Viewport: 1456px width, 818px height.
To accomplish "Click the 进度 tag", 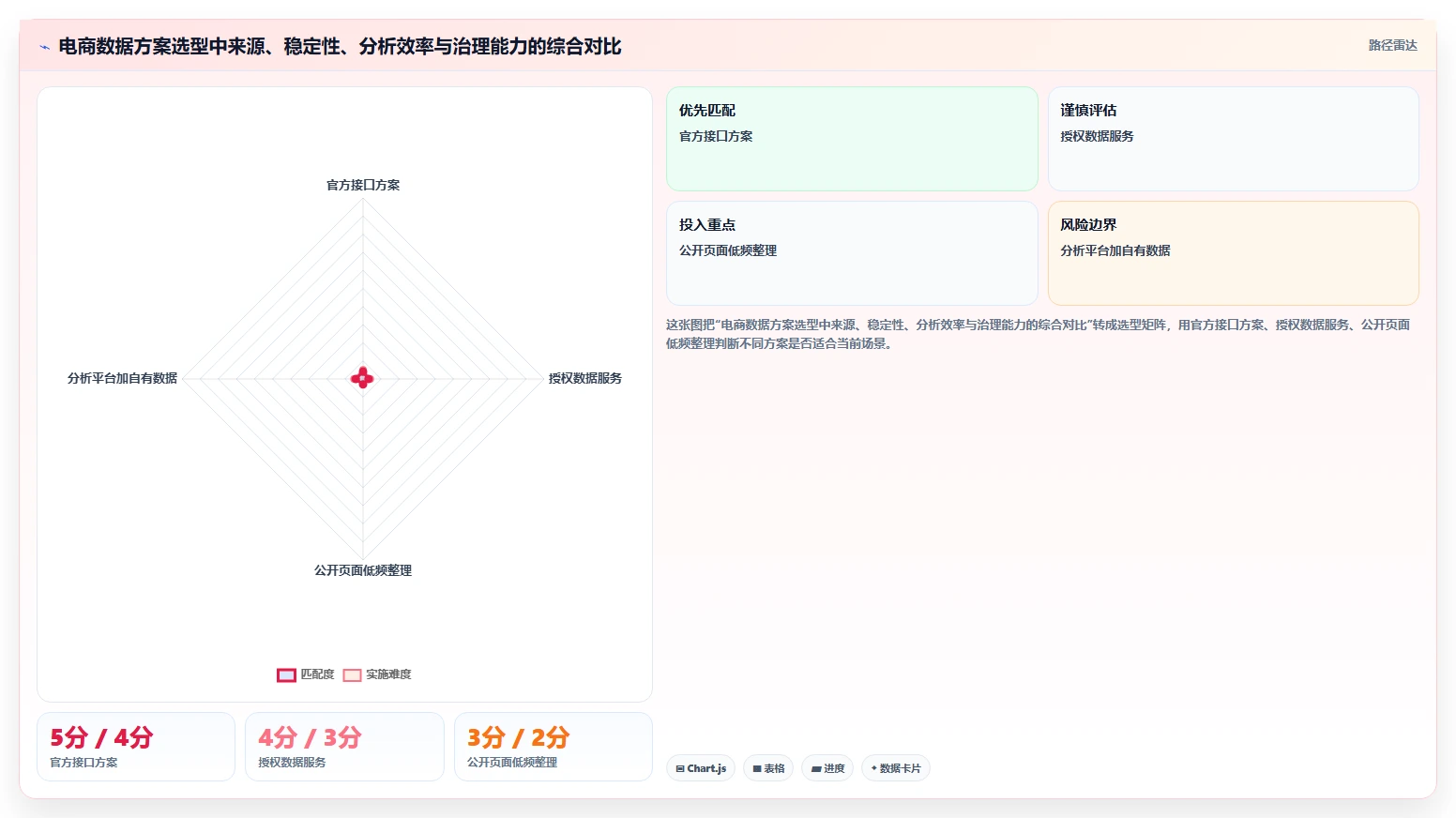I will click(x=827, y=768).
